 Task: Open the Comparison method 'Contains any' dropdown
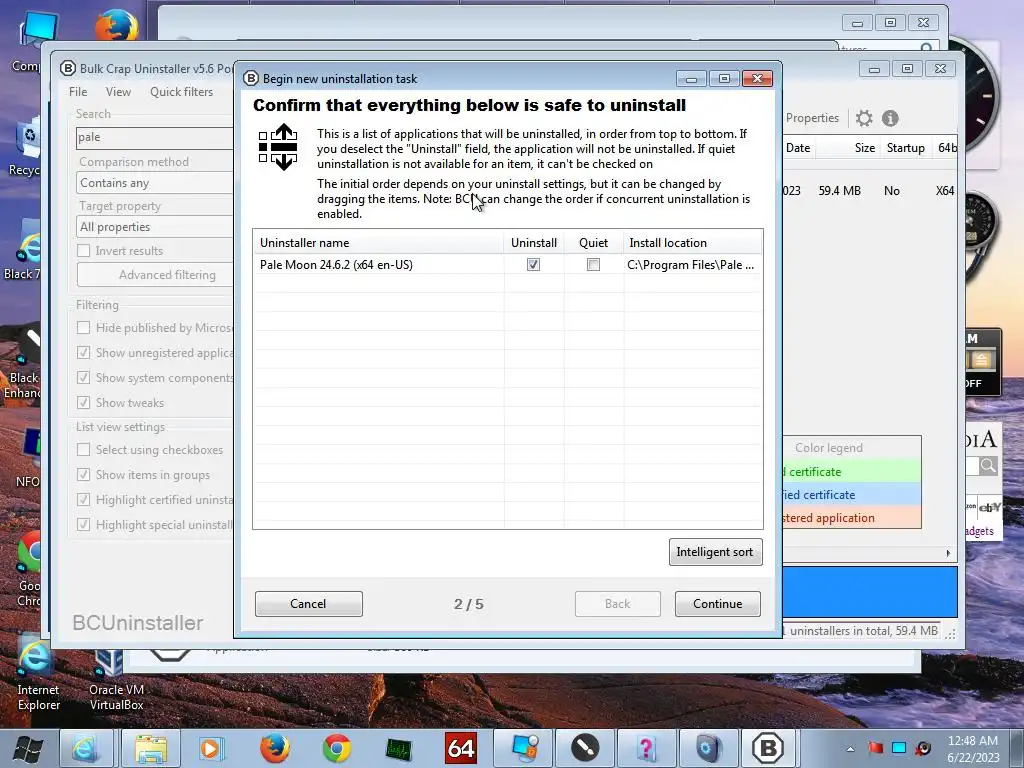155,183
